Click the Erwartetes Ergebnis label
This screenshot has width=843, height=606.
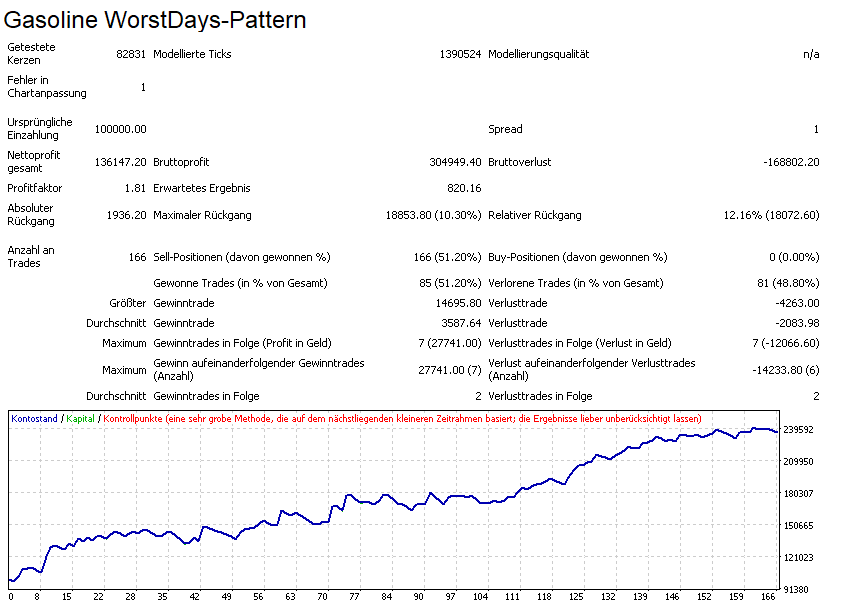pyautogui.click(x=202, y=188)
